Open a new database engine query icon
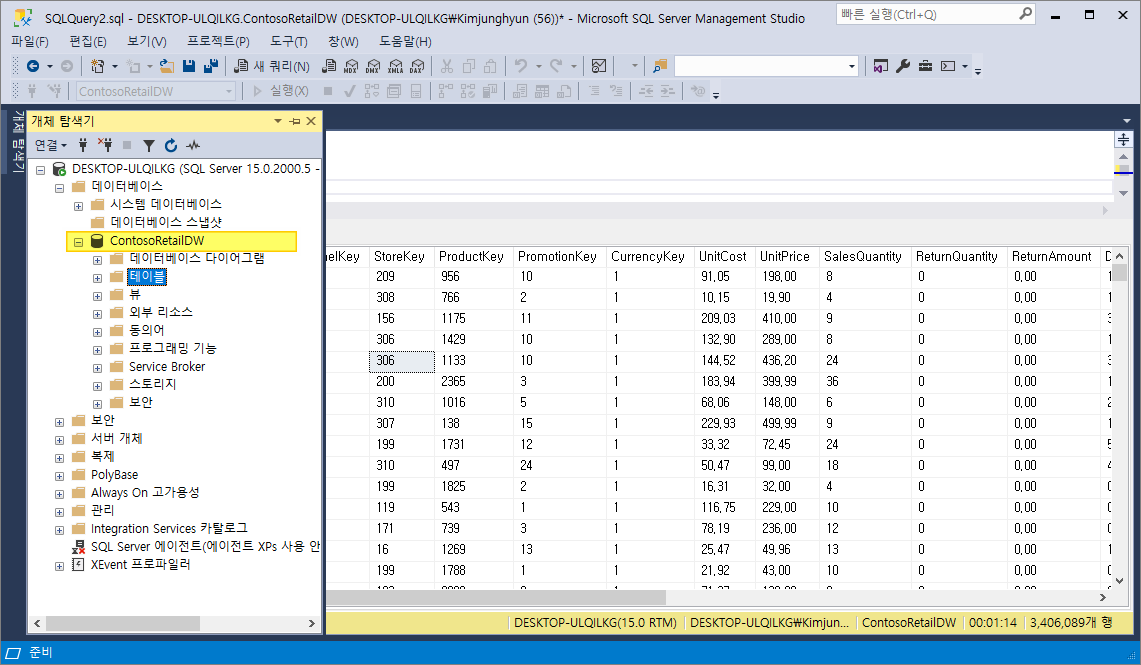 pyautogui.click(x=329, y=66)
